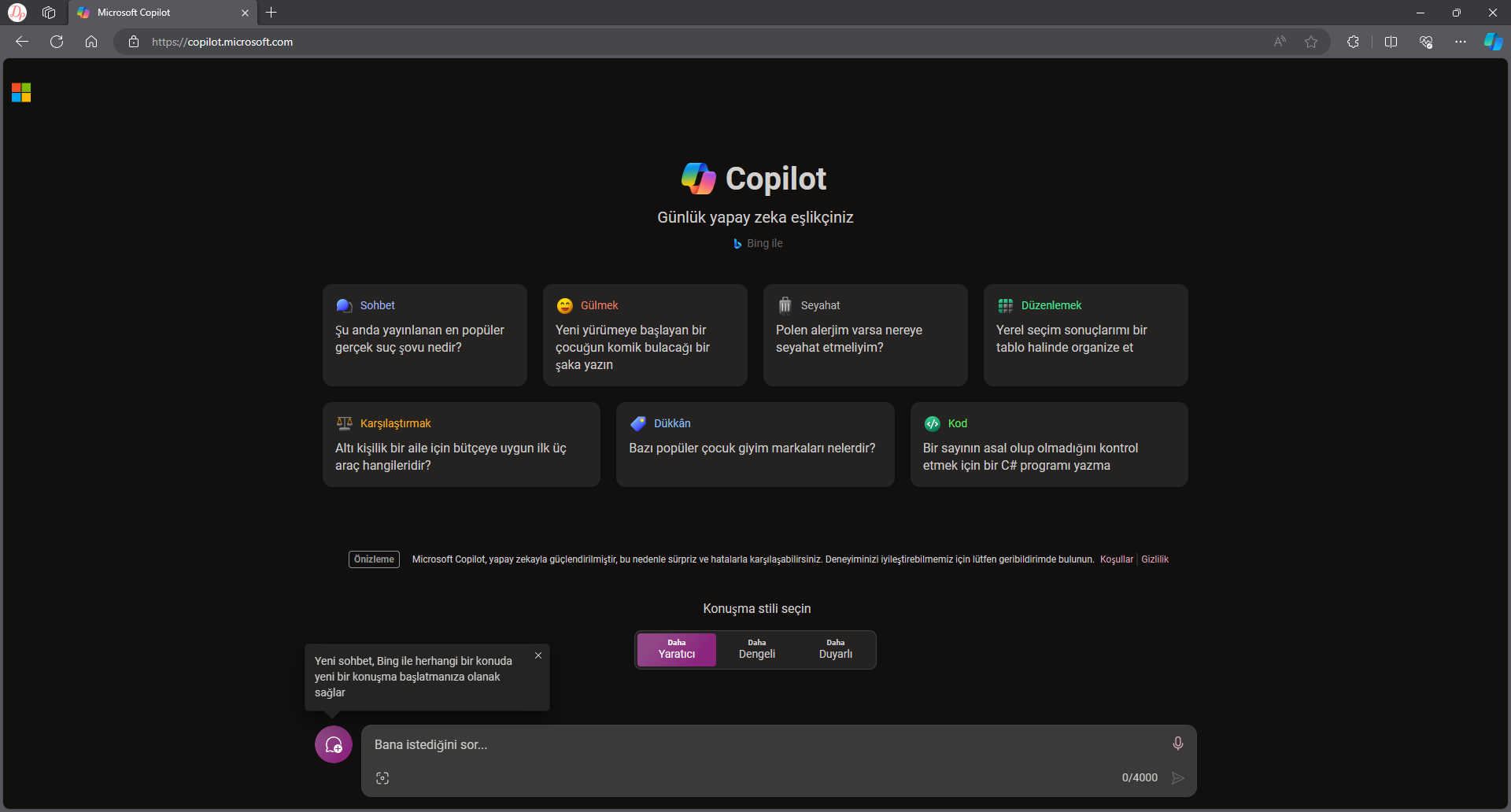This screenshot has width=1511, height=812.
Task: Select Daha Duyarlı conversation style
Action: [x=836, y=650]
